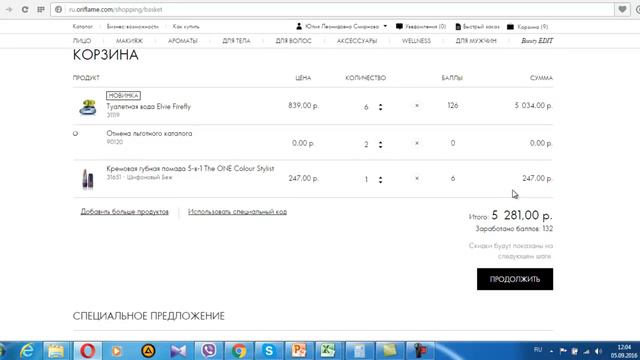The height and width of the screenshot is (360, 640).
Task: Click the total 5 281,00 р.
Action: 522,215
